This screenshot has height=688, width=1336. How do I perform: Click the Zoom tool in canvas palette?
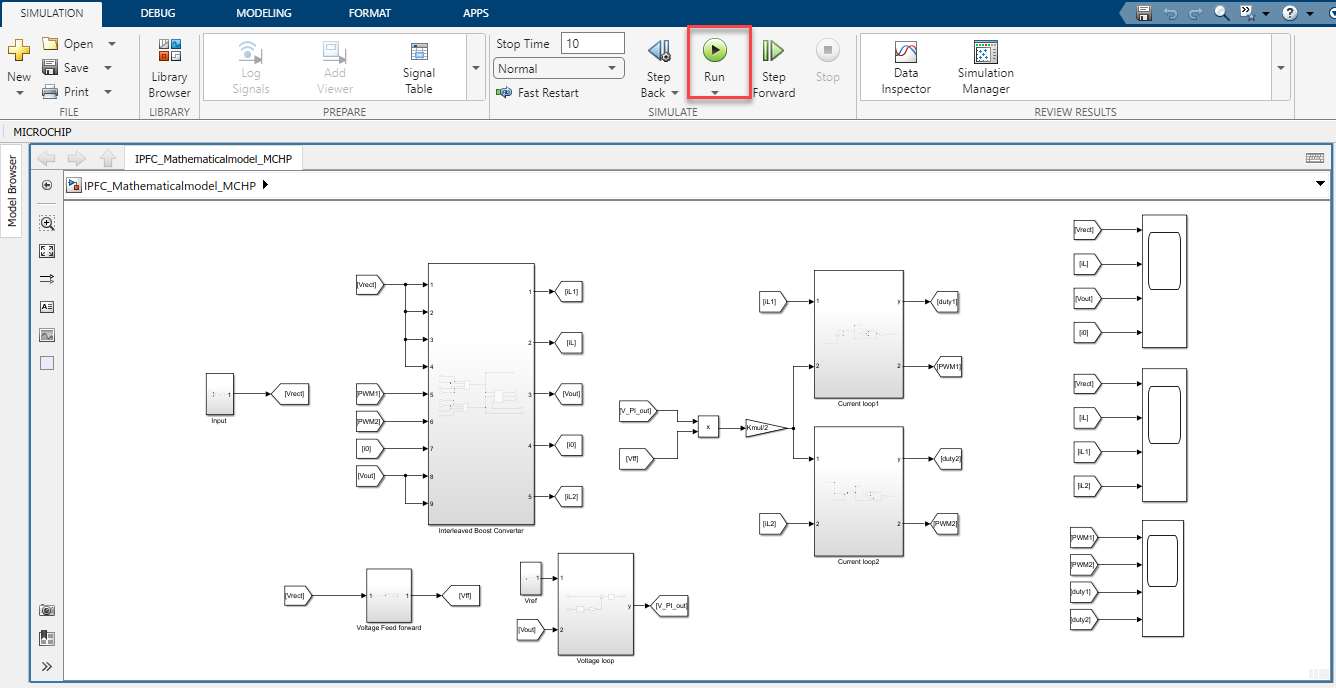47,223
